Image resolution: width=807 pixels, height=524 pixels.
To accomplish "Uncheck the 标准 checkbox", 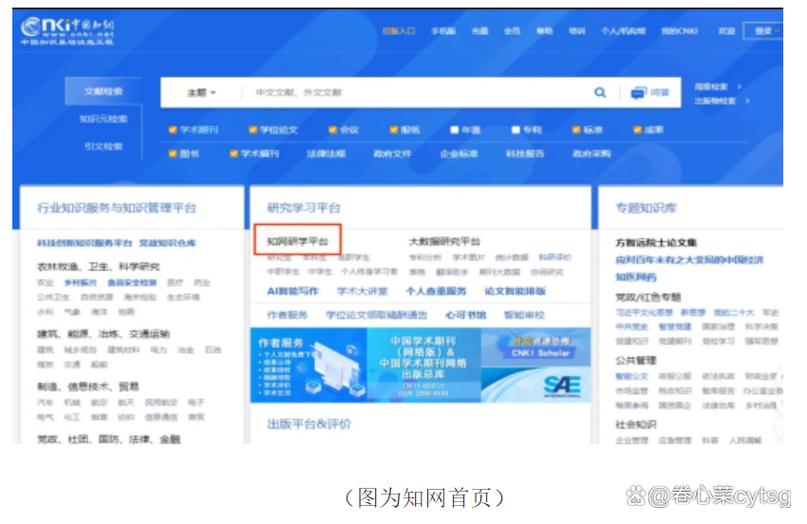I will 576,130.
